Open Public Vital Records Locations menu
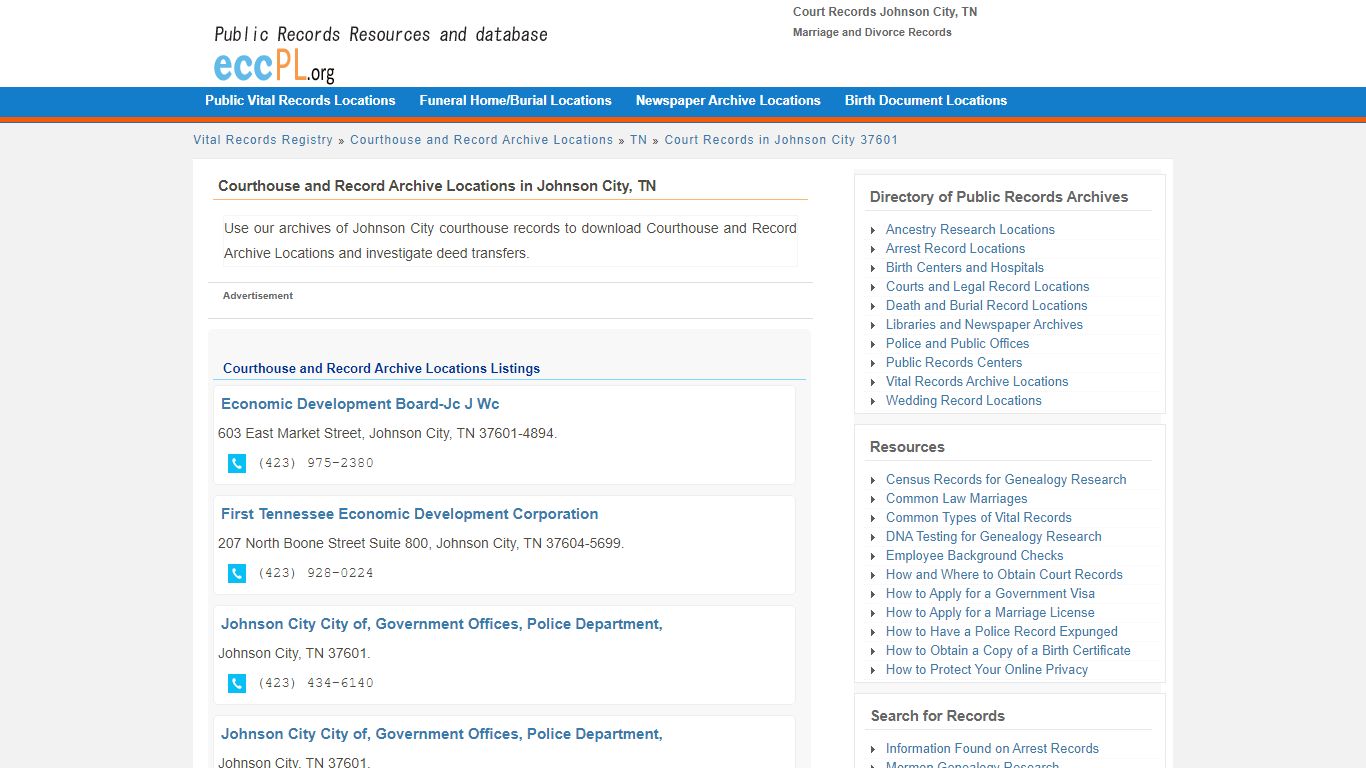 [x=300, y=100]
